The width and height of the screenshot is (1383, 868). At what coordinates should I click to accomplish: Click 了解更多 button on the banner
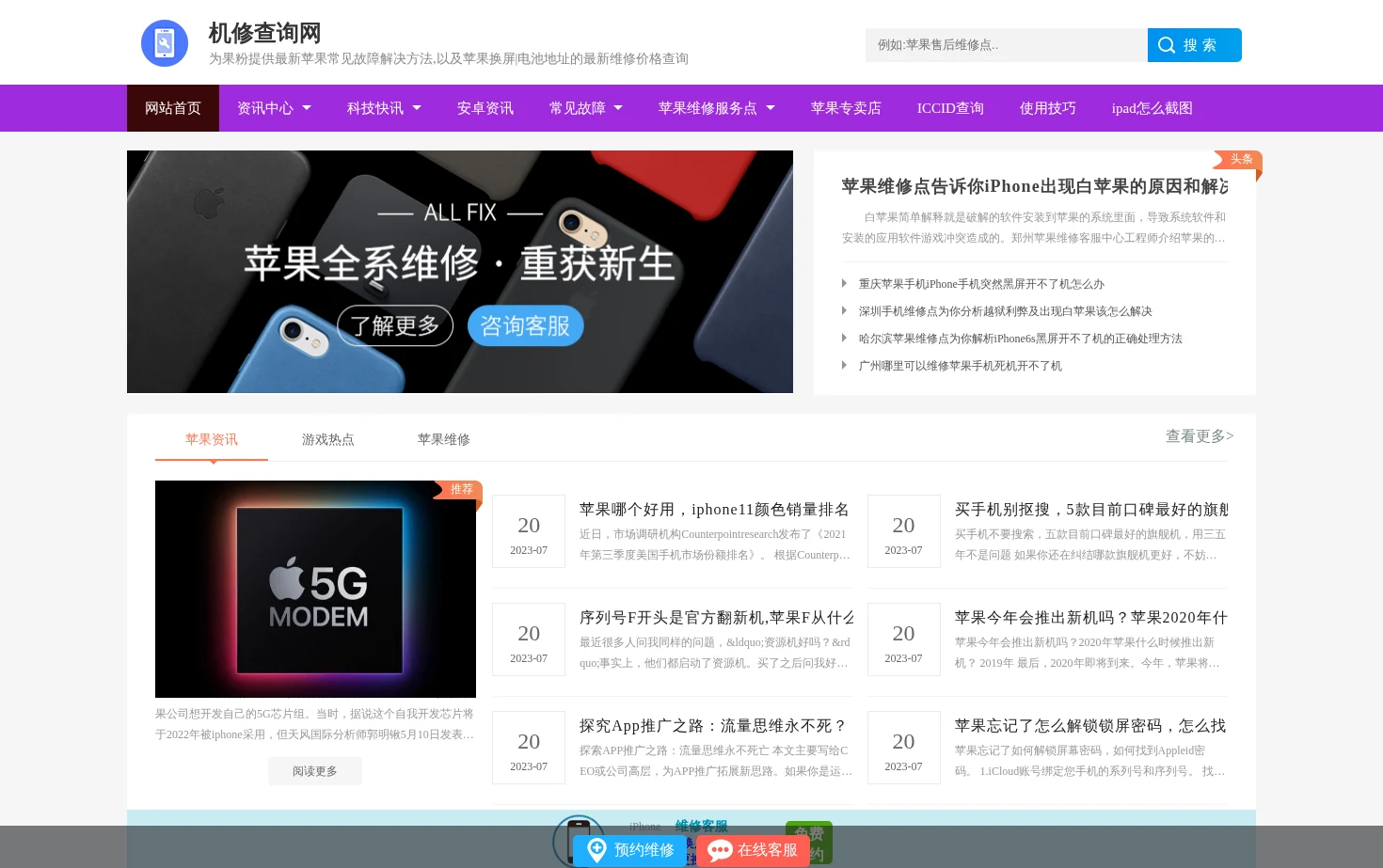[x=395, y=325]
